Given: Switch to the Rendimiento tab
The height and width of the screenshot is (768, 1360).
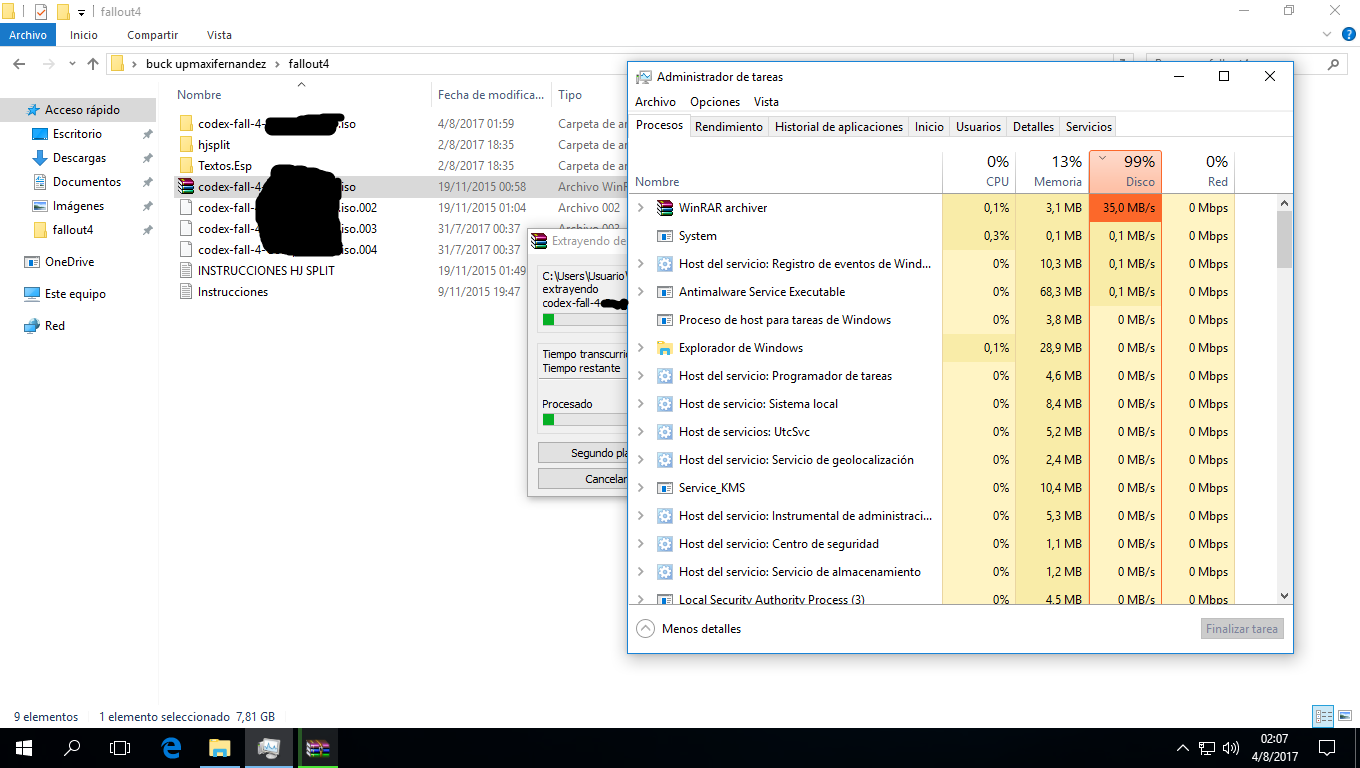Looking at the screenshot, I should (x=729, y=127).
